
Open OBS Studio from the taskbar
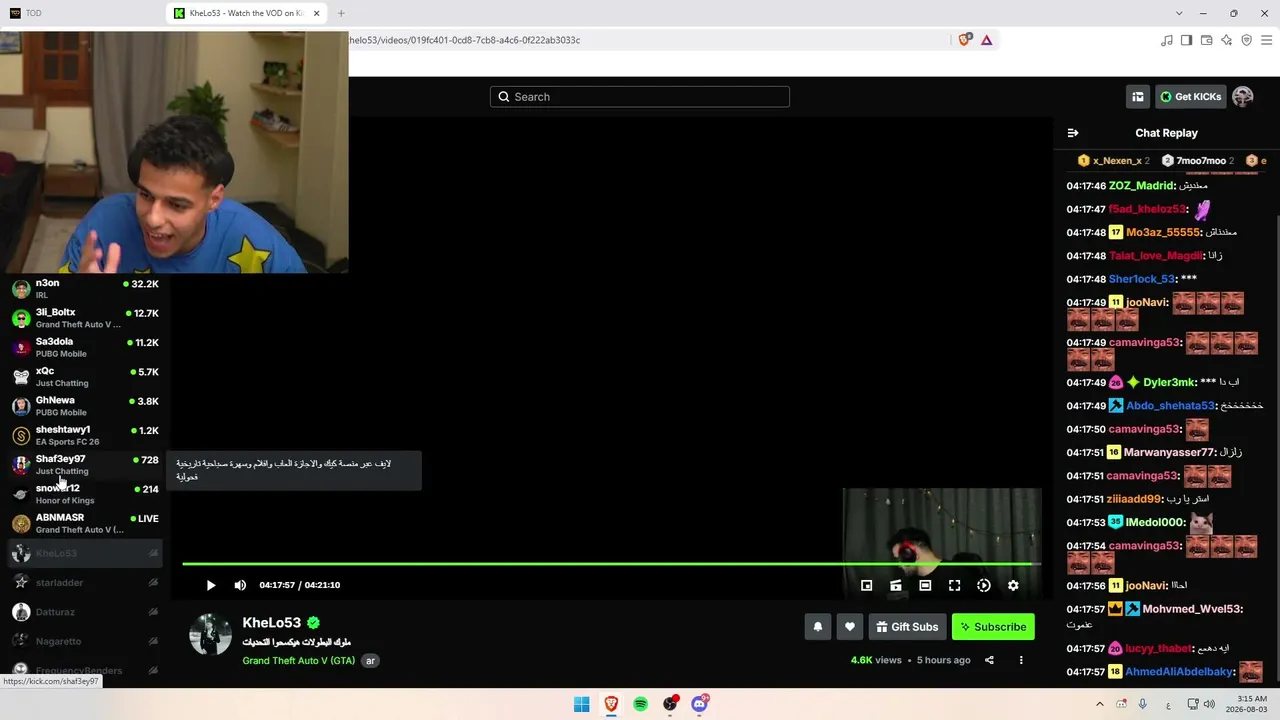click(670, 704)
